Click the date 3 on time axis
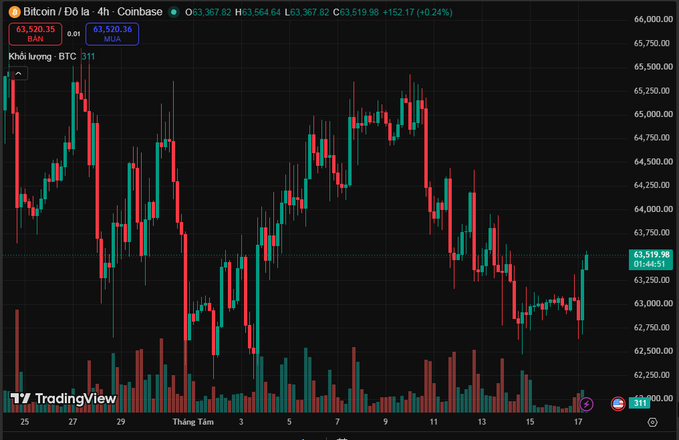 241,422
